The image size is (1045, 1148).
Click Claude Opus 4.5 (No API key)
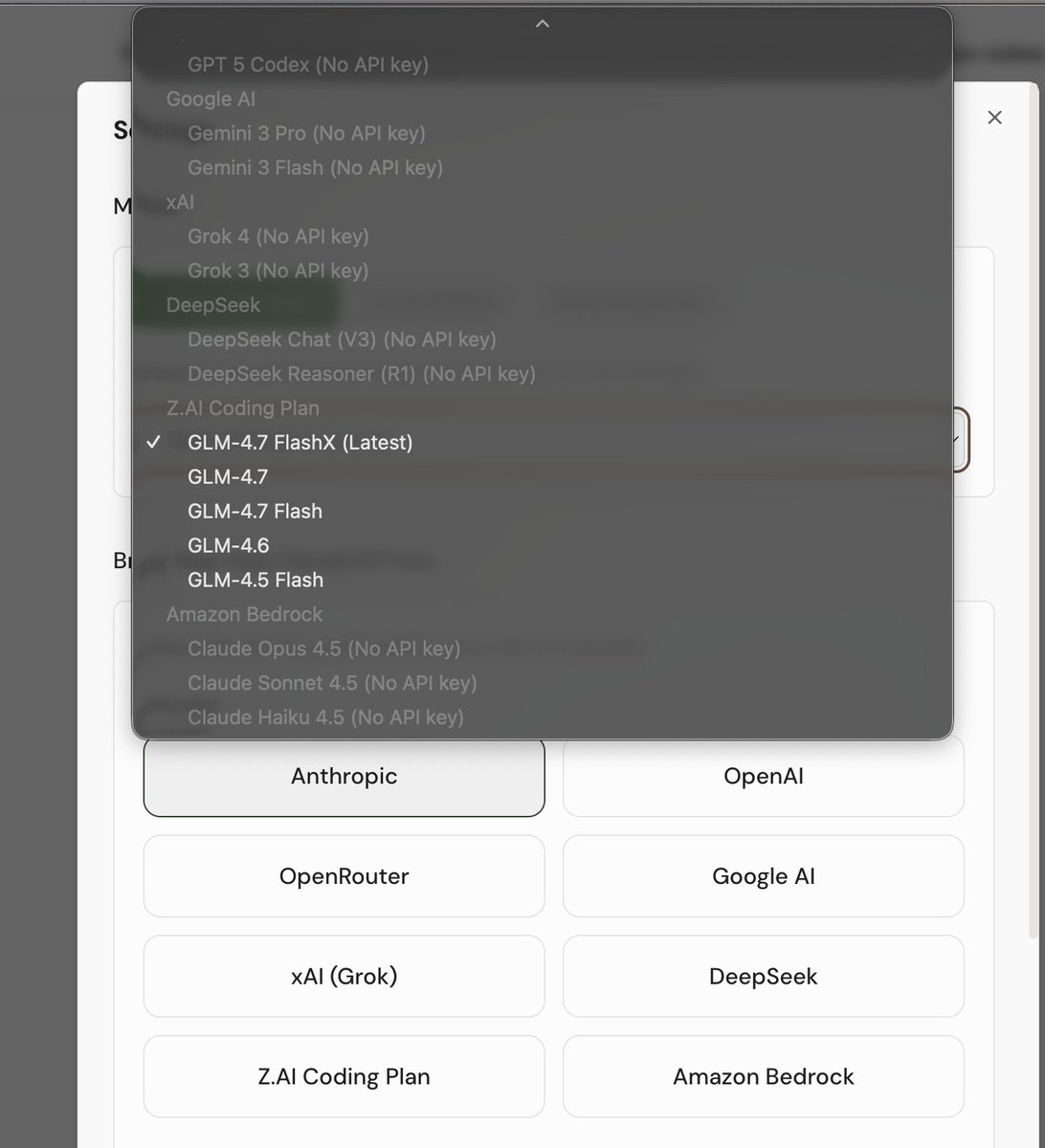click(542, 649)
